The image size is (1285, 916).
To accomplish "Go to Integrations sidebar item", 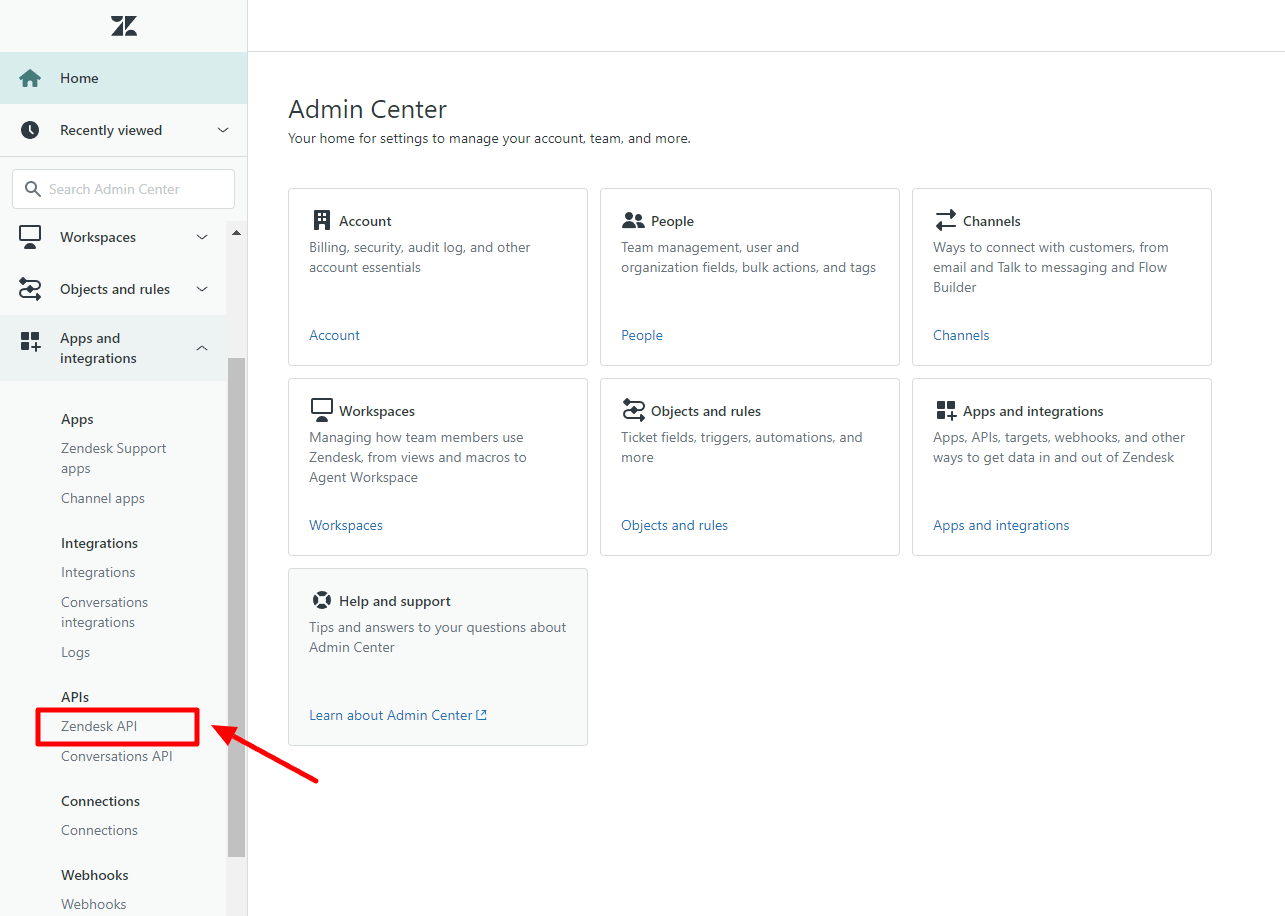I will click(98, 572).
